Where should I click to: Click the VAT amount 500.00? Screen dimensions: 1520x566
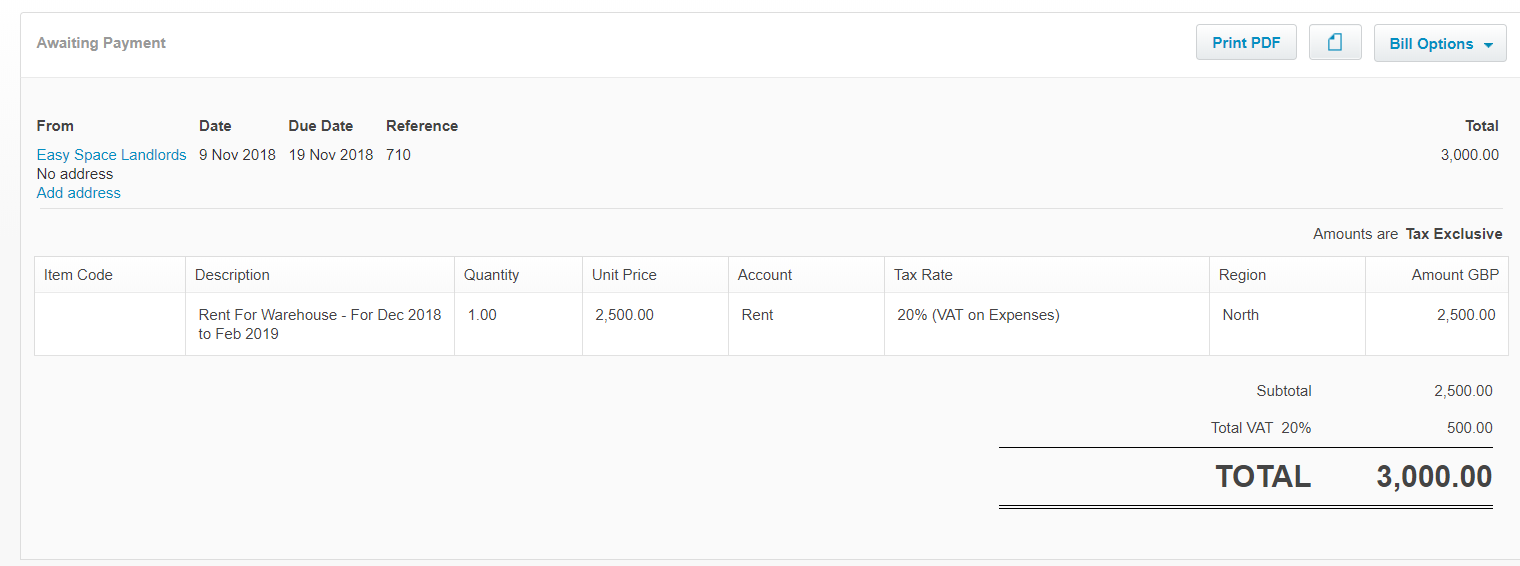(x=1470, y=428)
